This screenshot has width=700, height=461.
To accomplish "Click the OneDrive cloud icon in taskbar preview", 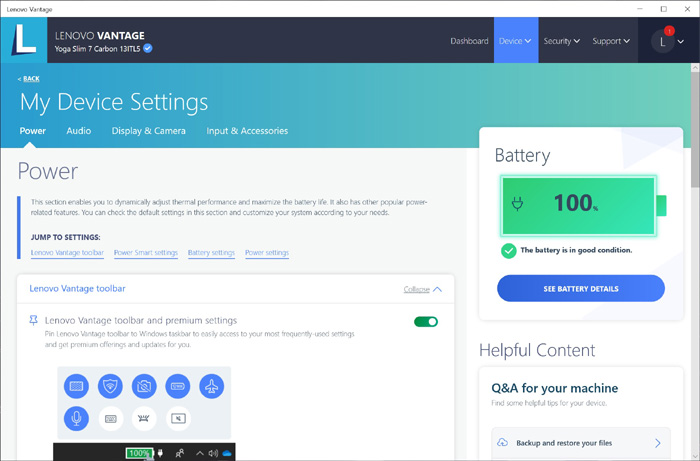I will [227, 453].
